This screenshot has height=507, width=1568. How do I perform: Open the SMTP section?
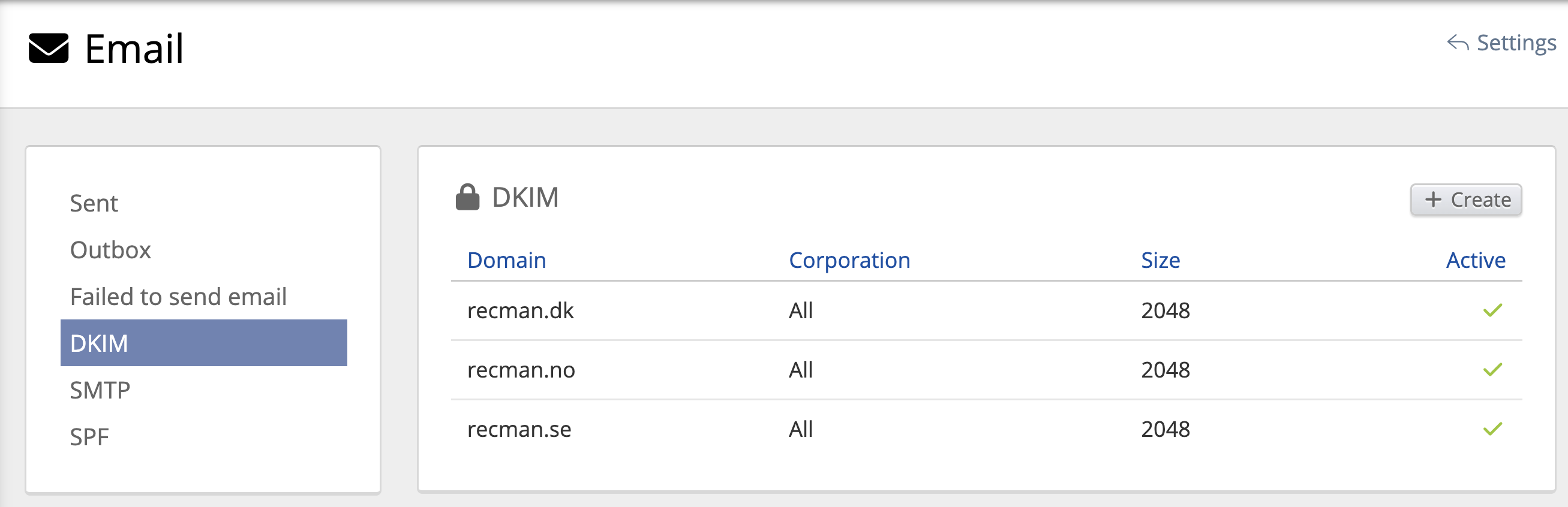pyautogui.click(x=204, y=390)
